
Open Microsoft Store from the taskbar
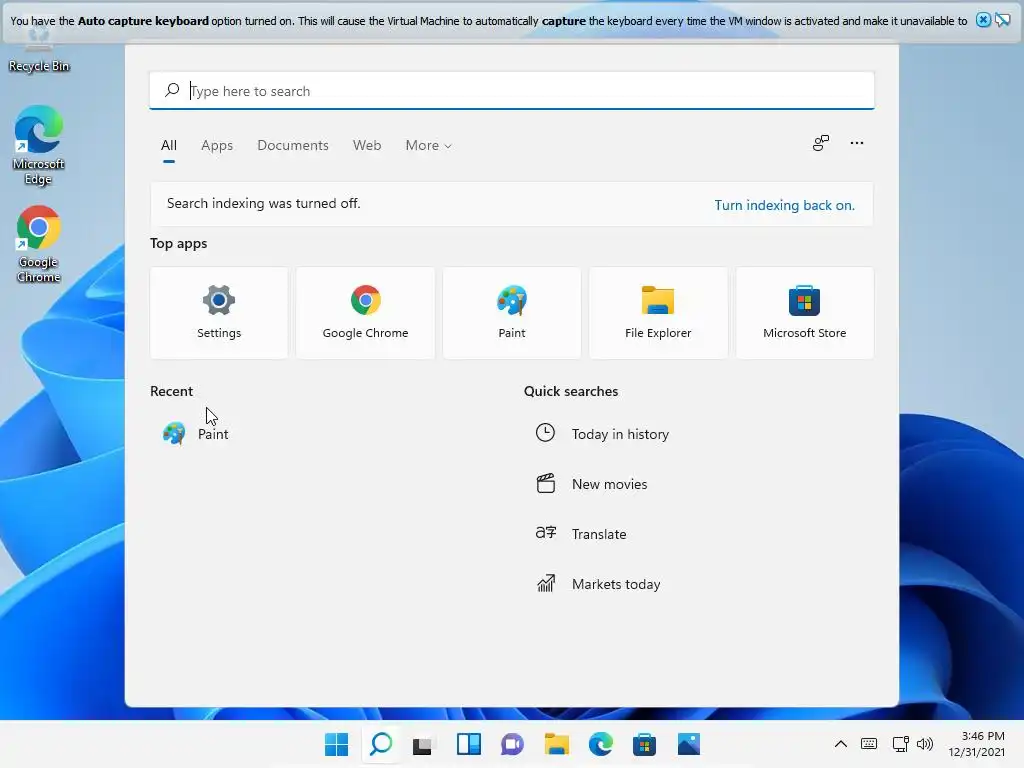[x=644, y=744]
